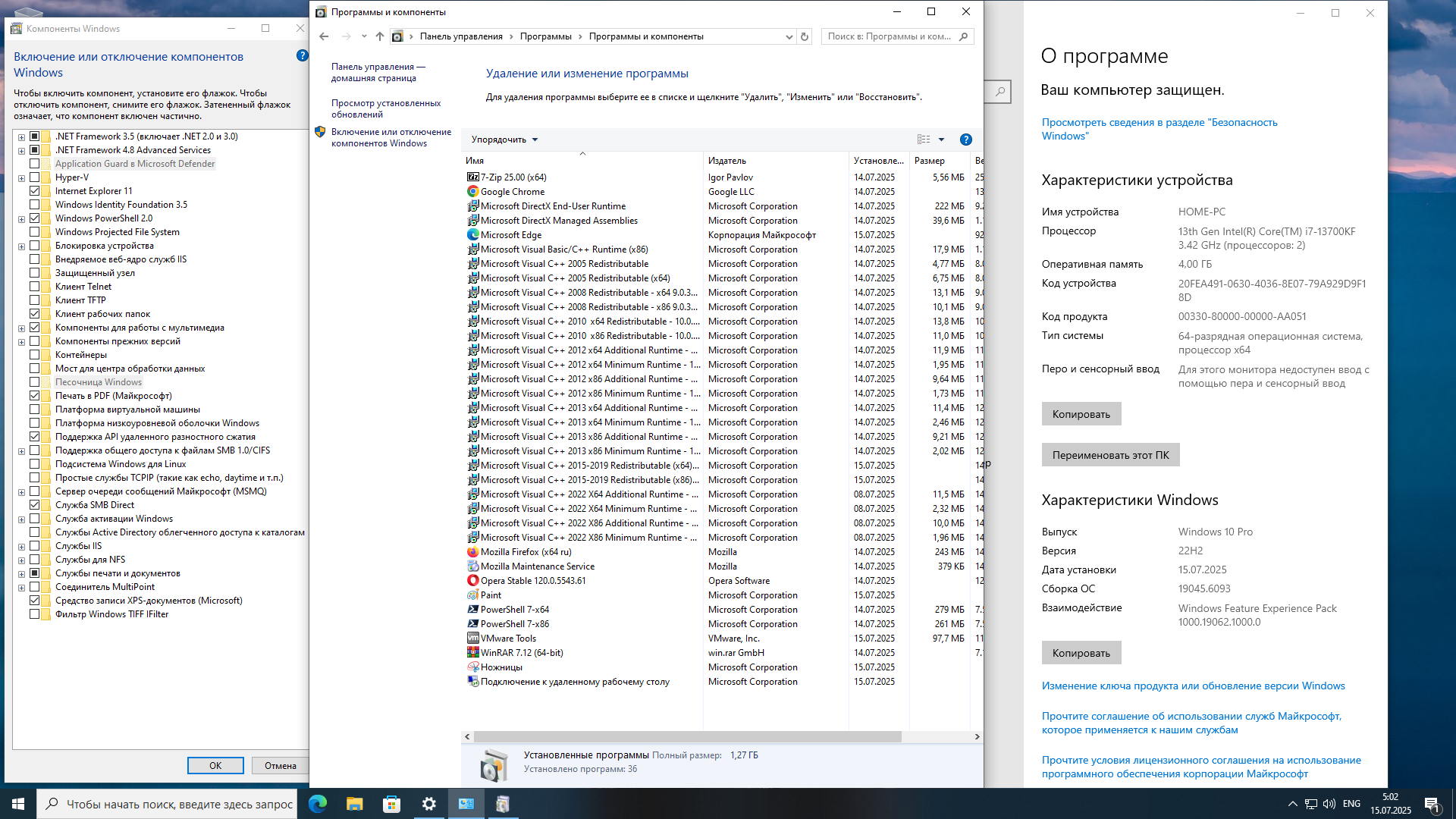Change the list view with the view icon

tap(924, 140)
